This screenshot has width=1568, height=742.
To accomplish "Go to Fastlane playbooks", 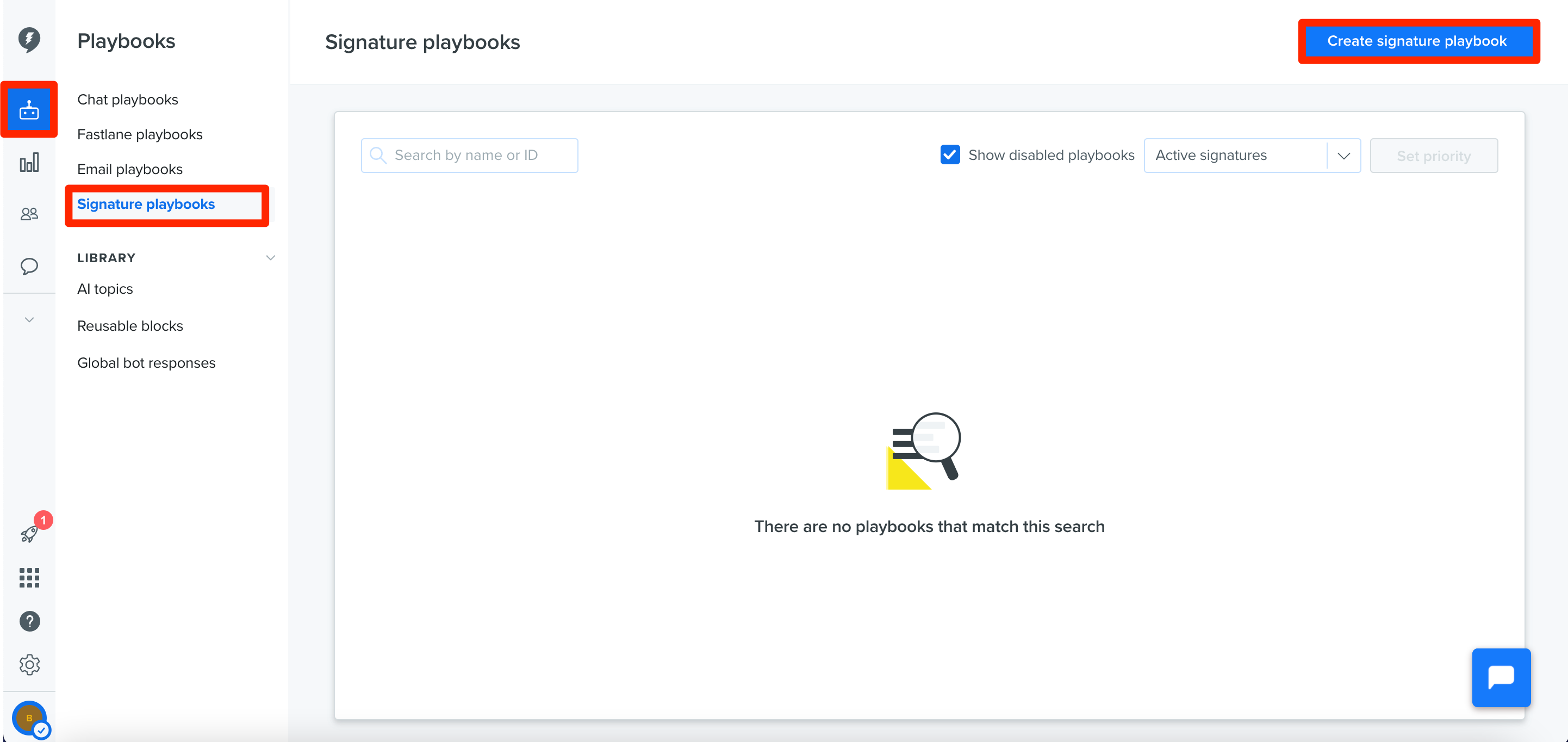I will 140,134.
